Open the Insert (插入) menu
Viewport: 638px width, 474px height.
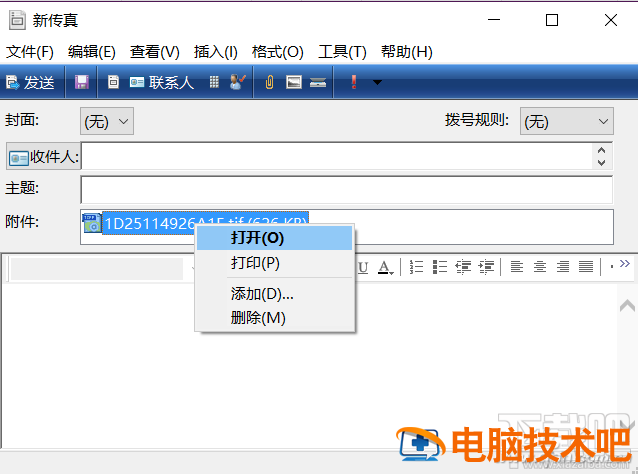point(216,52)
